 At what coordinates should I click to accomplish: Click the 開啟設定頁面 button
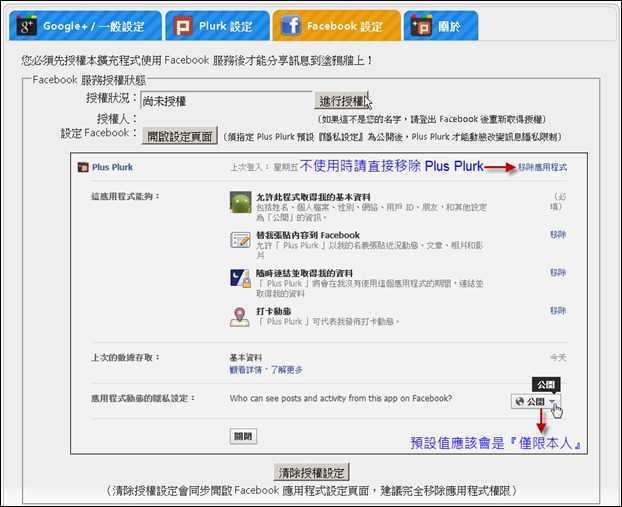[180, 136]
